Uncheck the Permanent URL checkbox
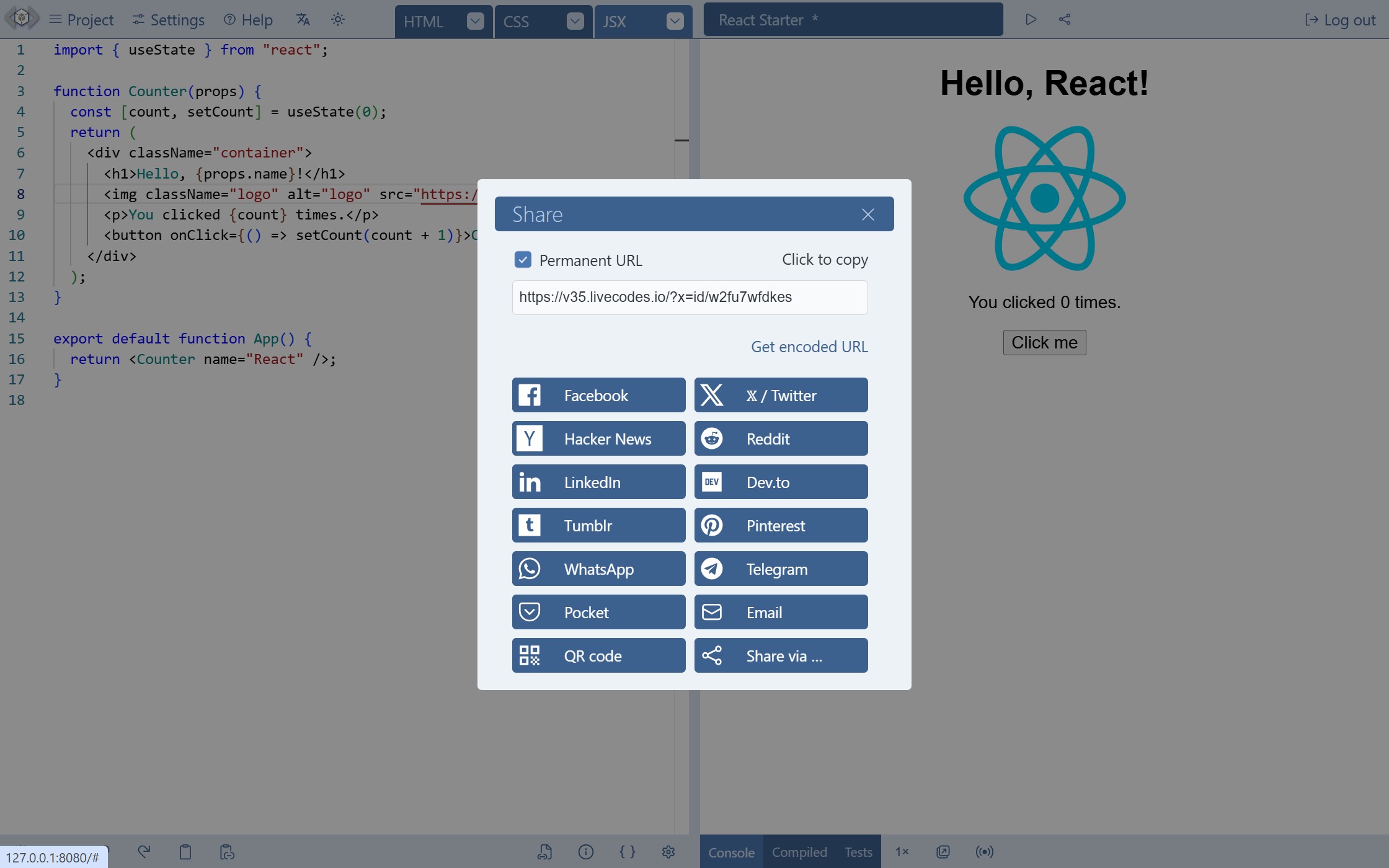 click(523, 259)
